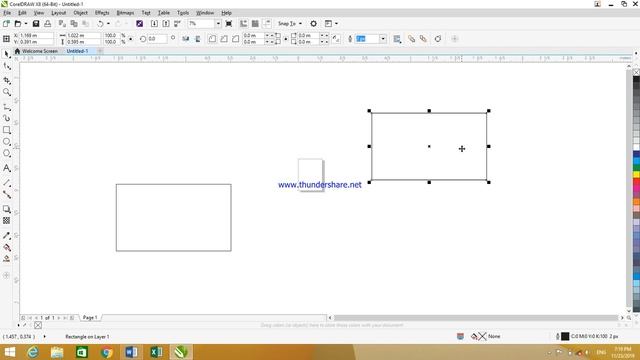This screenshot has height=360, width=640.
Task: Click the Import icon
Action: coord(154,24)
